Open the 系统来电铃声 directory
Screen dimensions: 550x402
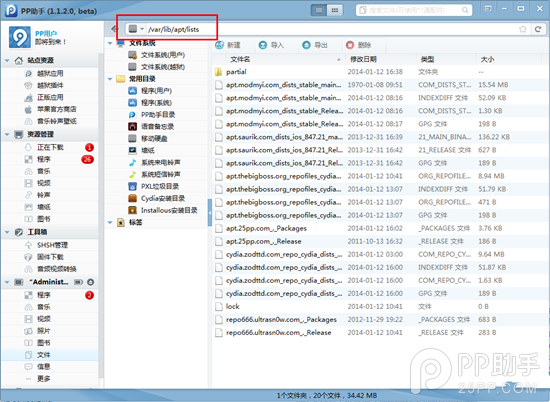(x=160, y=162)
